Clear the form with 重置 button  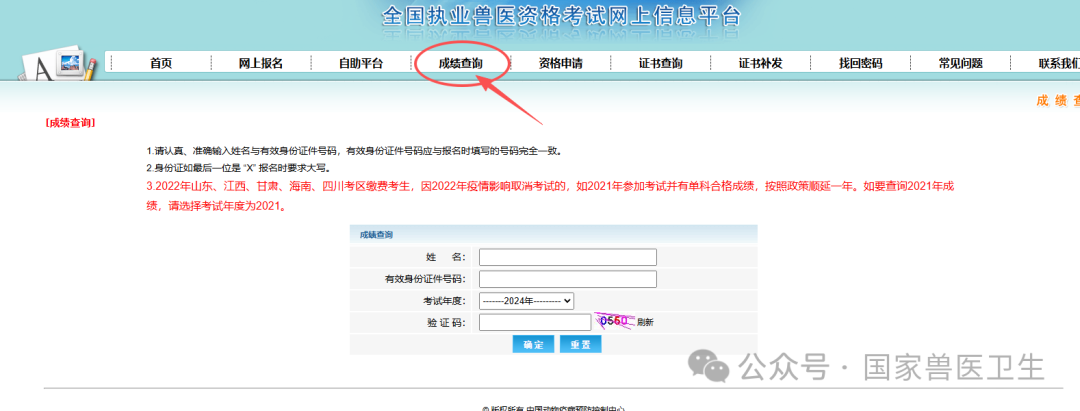click(581, 344)
